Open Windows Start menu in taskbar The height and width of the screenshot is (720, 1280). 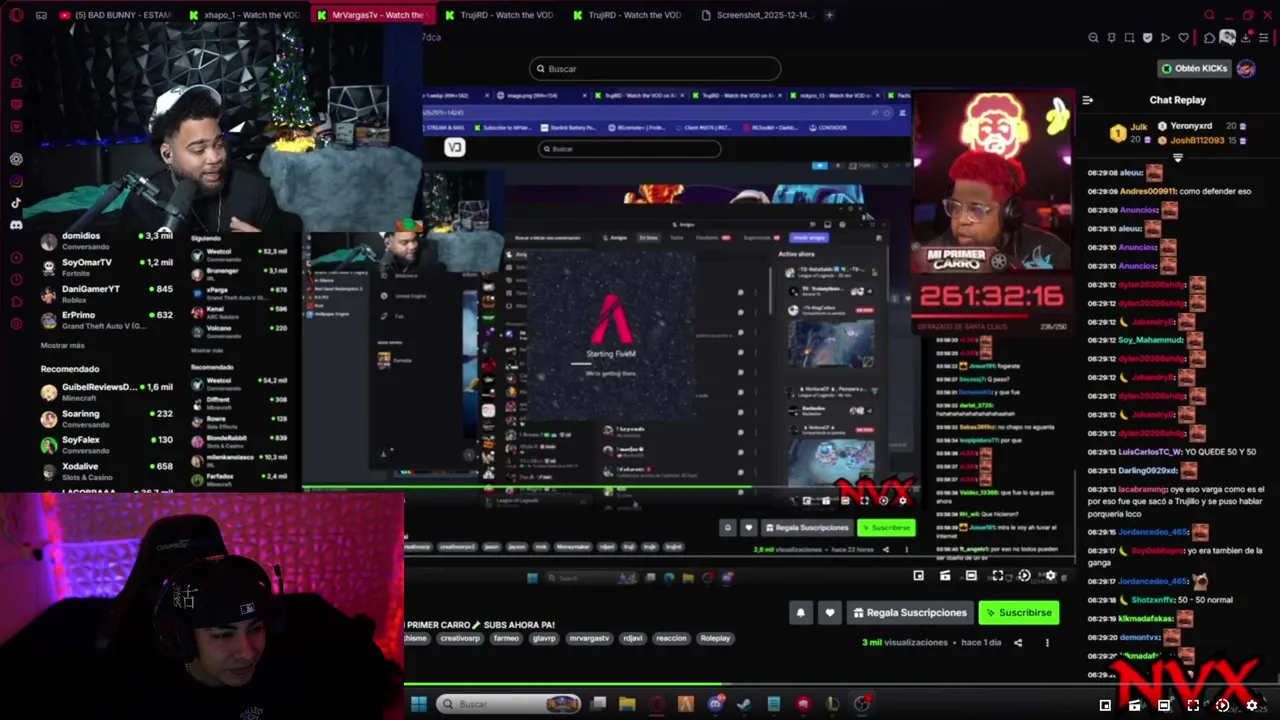(x=419, y=704)
